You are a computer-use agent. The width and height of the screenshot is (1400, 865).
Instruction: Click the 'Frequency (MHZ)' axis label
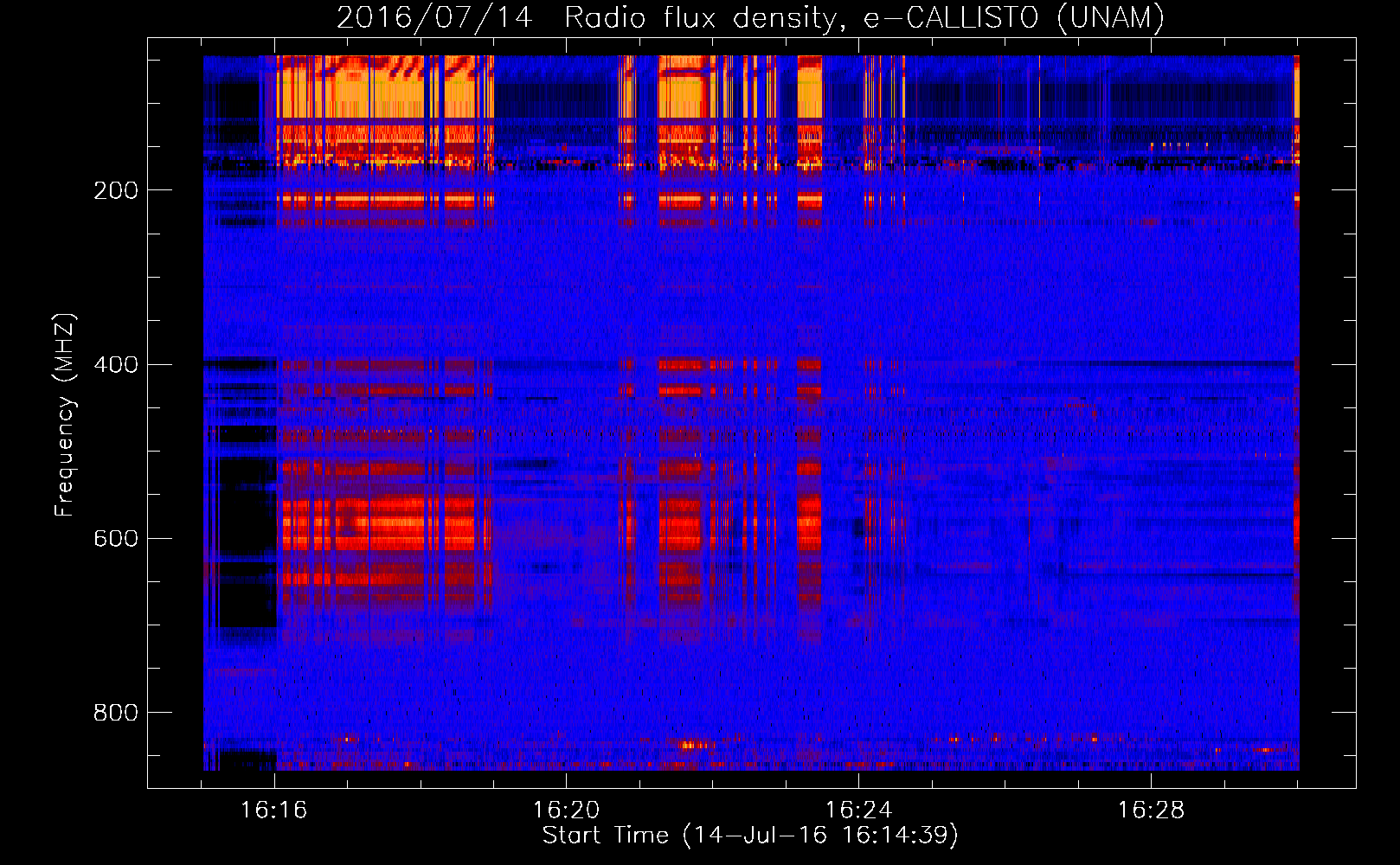pos(65,415)
